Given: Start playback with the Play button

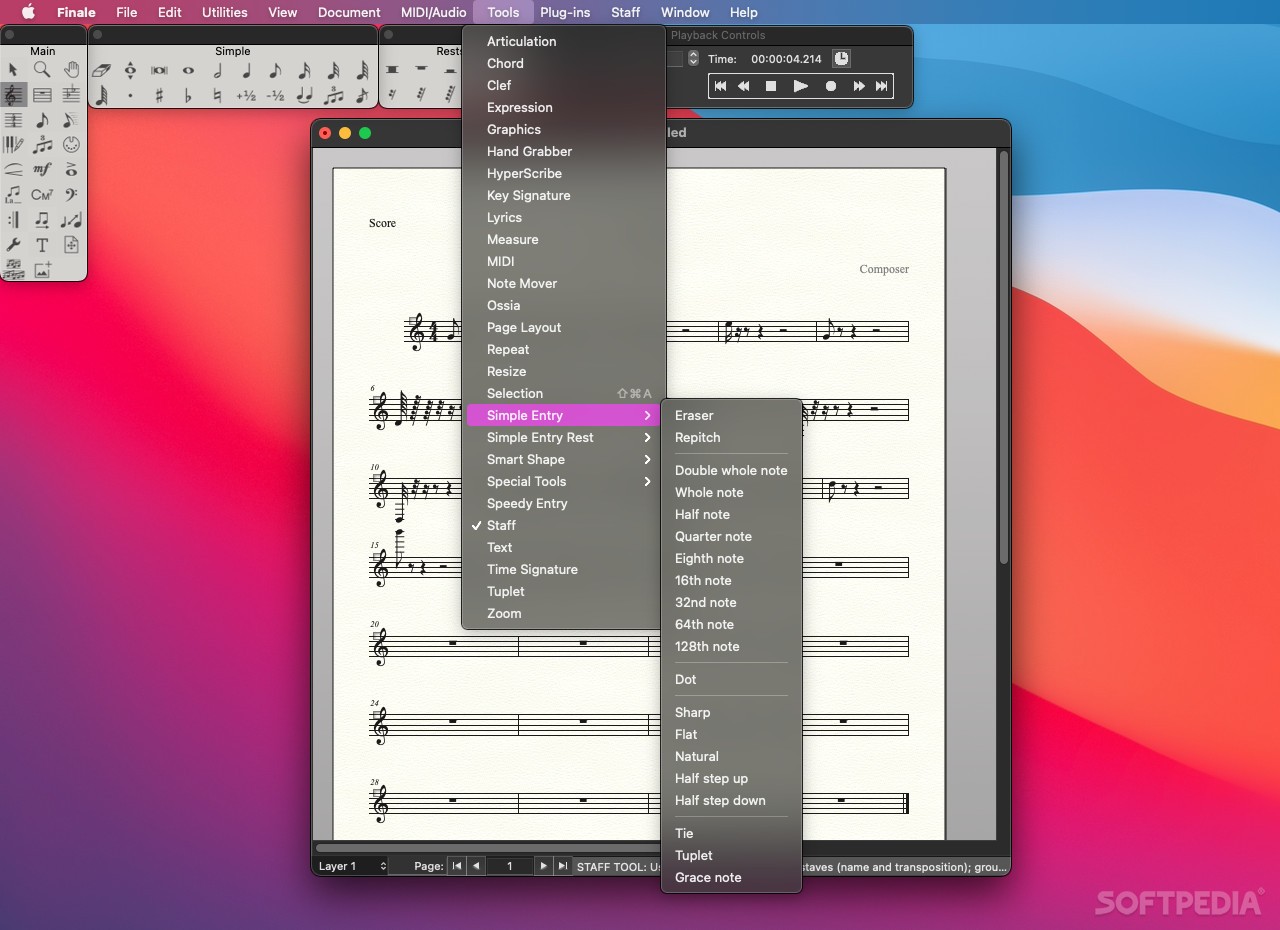Looking at the screenshot, I should [800, 86].
